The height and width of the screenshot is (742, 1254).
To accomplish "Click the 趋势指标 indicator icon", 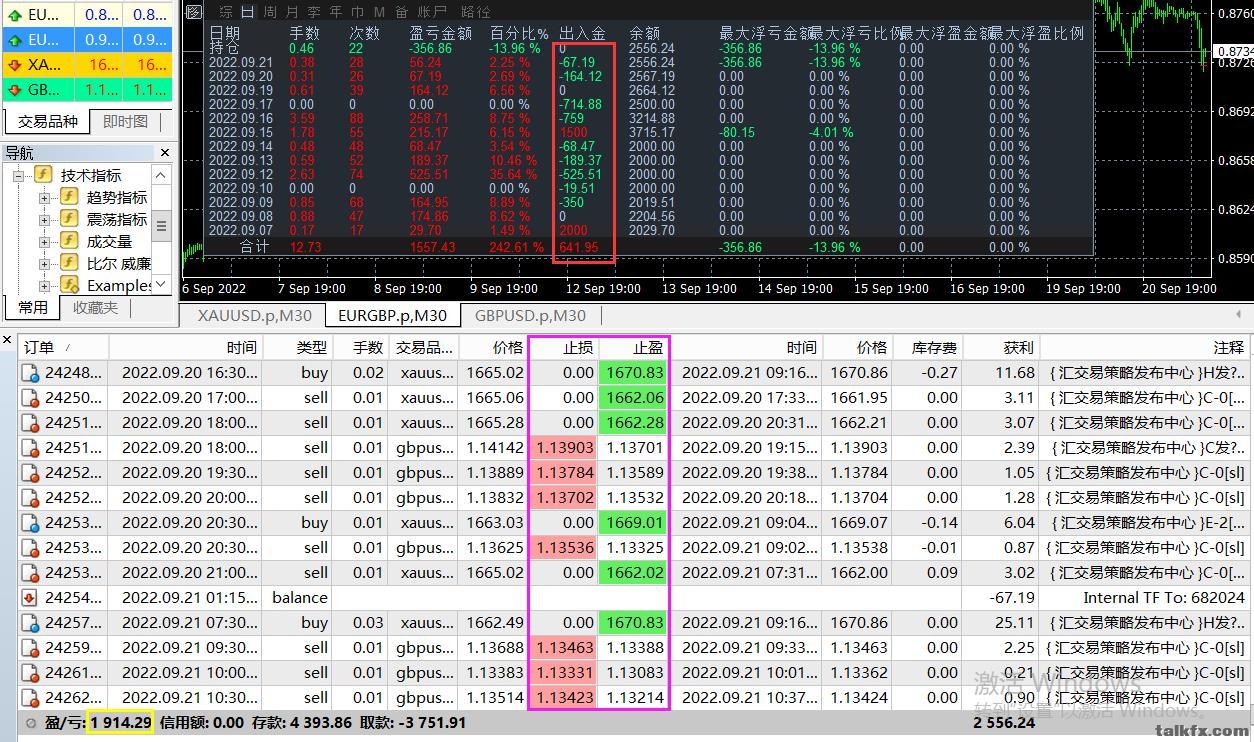I will coord(69,197).
